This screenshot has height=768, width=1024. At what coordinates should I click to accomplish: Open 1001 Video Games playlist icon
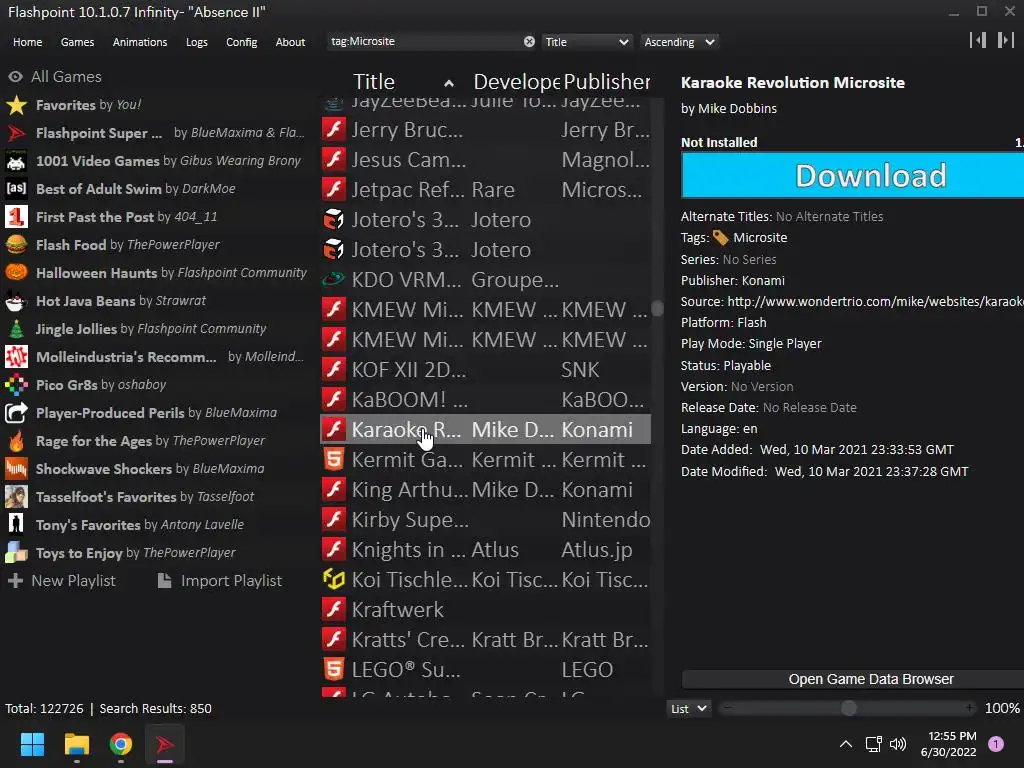[16, 161]
